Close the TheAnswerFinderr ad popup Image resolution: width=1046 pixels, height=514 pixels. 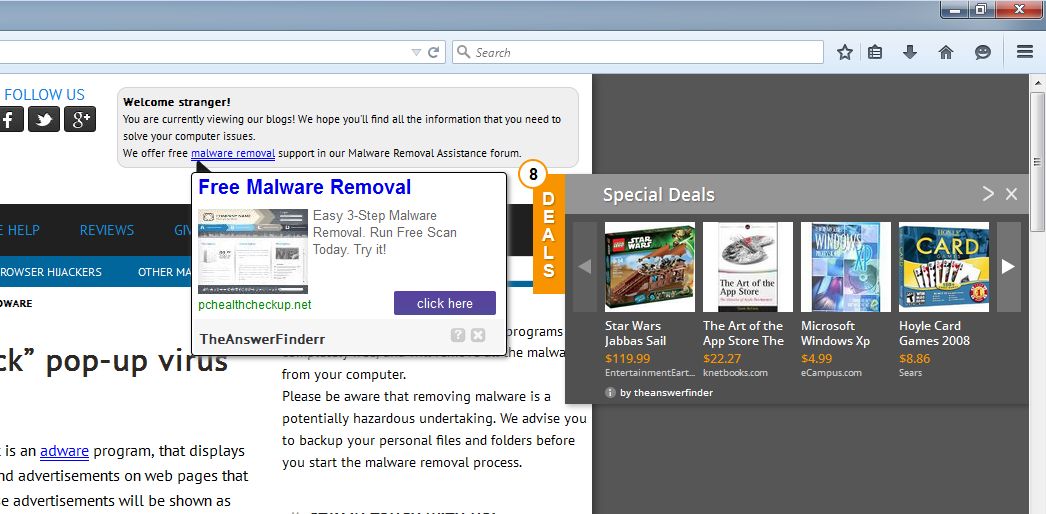coord(478,335)
